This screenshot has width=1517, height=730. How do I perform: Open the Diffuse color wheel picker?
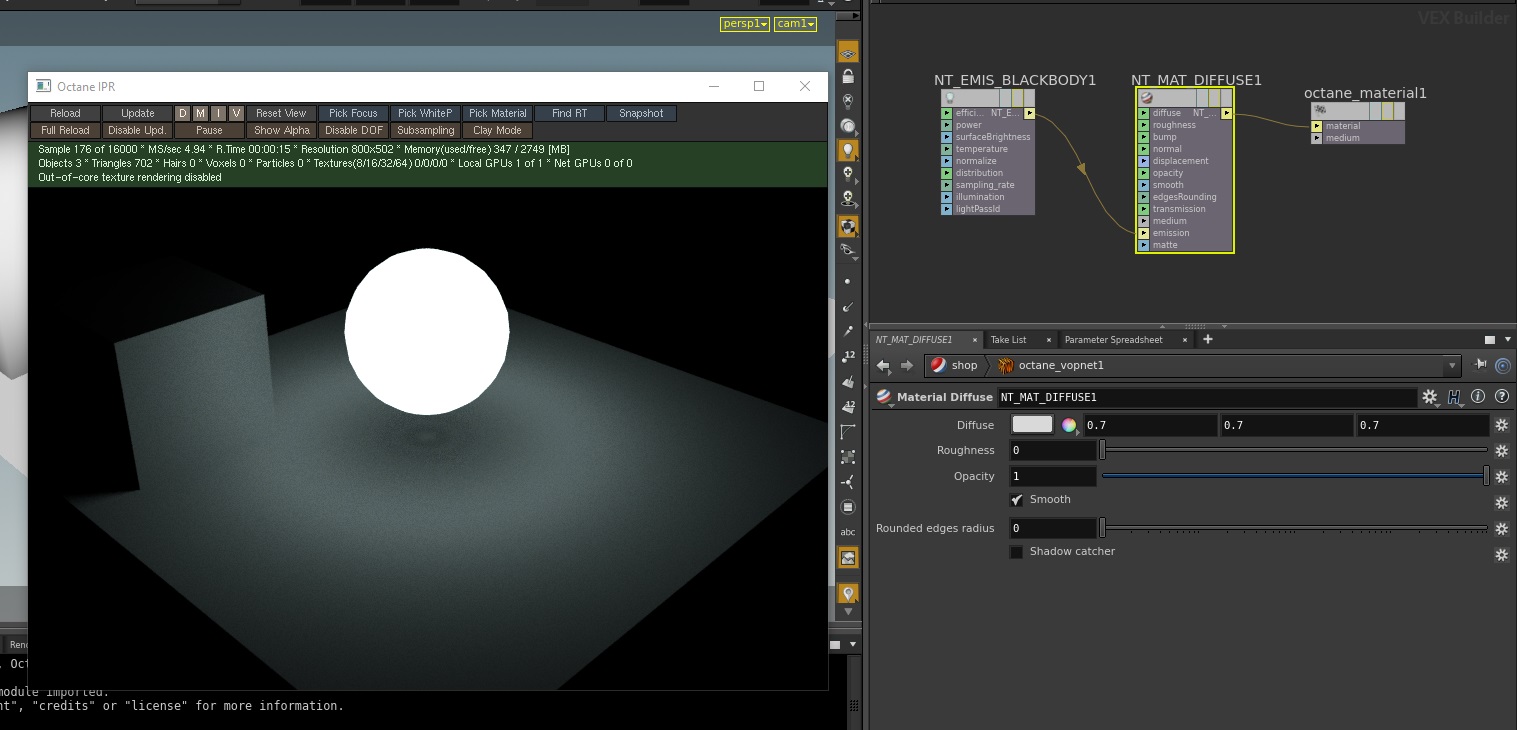pos(1069,425)
